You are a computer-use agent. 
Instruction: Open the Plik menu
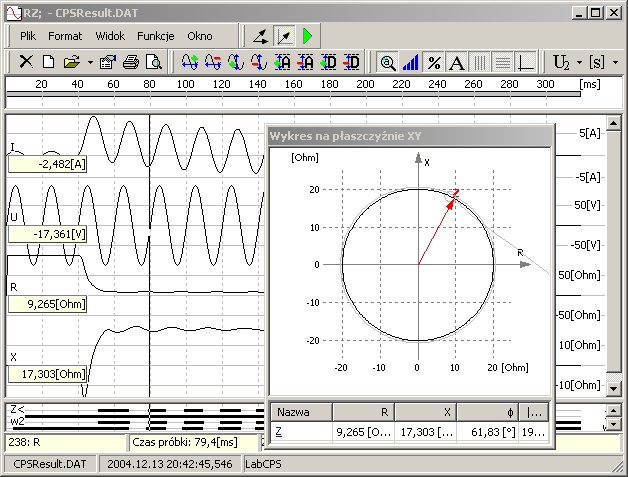point(28,36)
